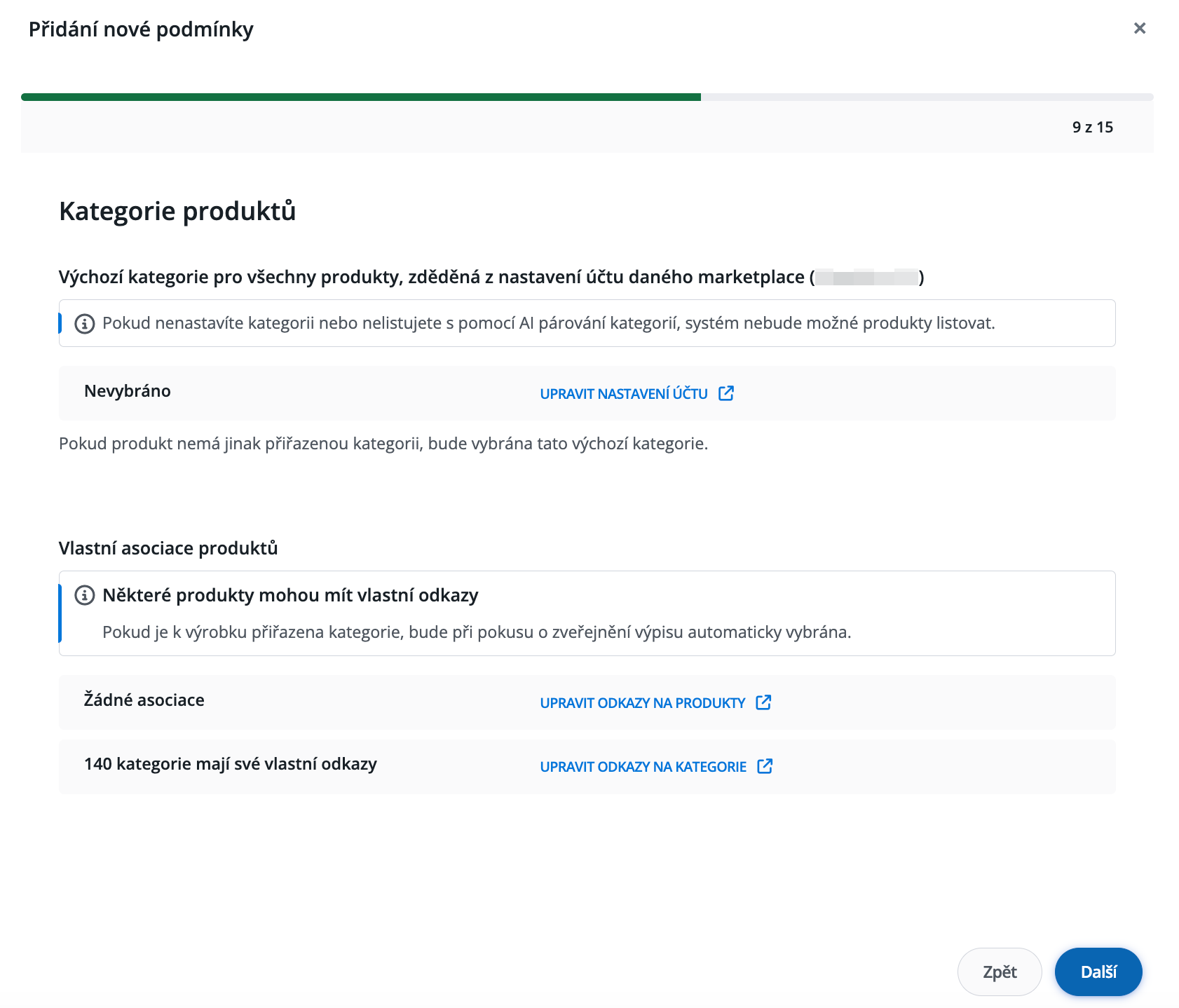
Task: Close the Přidání nové podmínky dialog
Action: coord(1140,28)
